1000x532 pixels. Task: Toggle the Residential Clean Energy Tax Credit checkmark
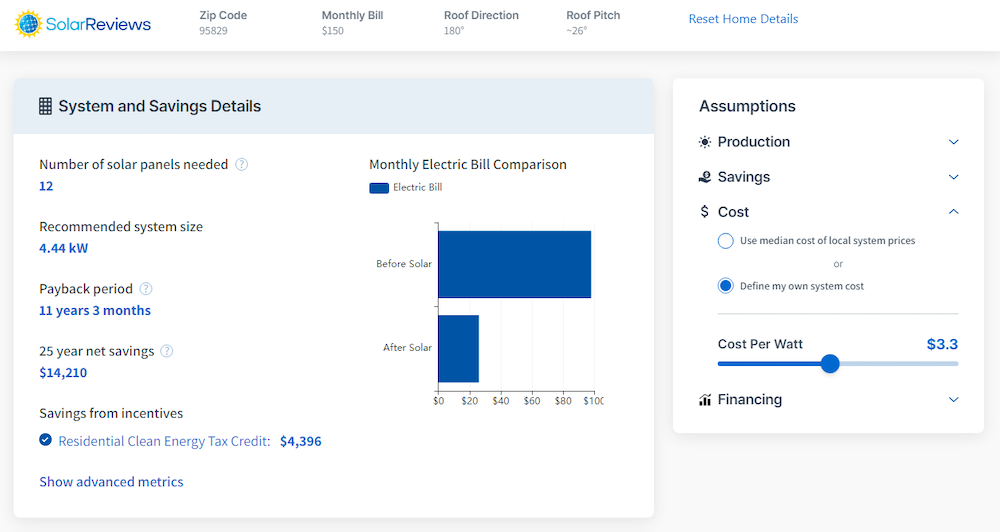pyautogui.click(x=45, y=440)
